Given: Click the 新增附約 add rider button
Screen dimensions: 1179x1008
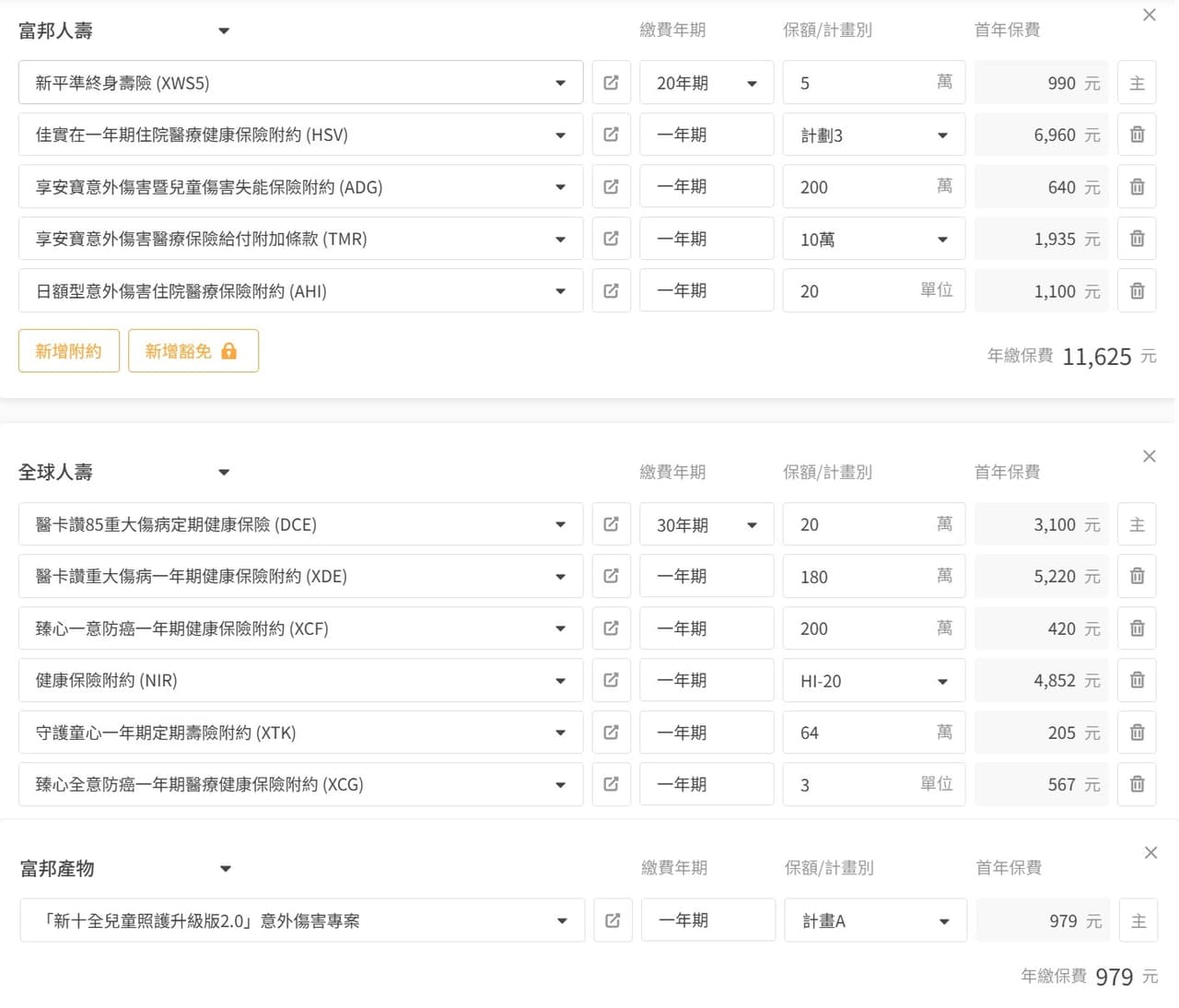Looking at the screenshot, I should [x=69, y=351].
